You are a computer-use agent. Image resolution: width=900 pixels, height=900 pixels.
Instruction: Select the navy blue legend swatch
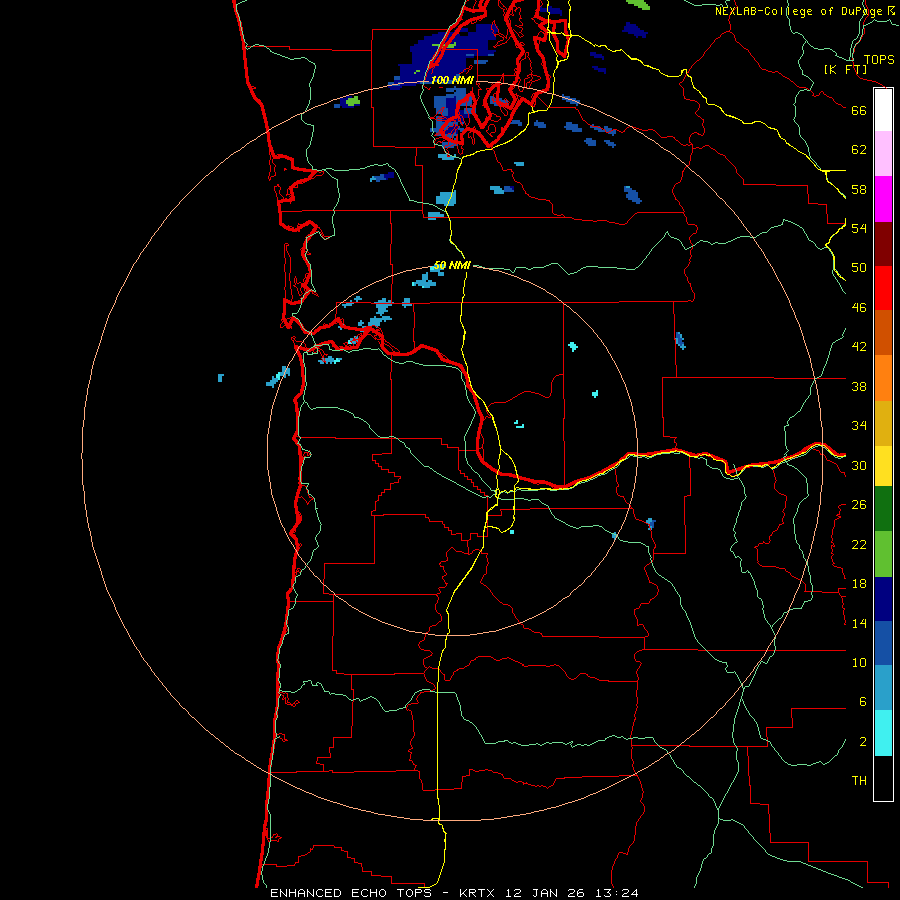[883, 599]
